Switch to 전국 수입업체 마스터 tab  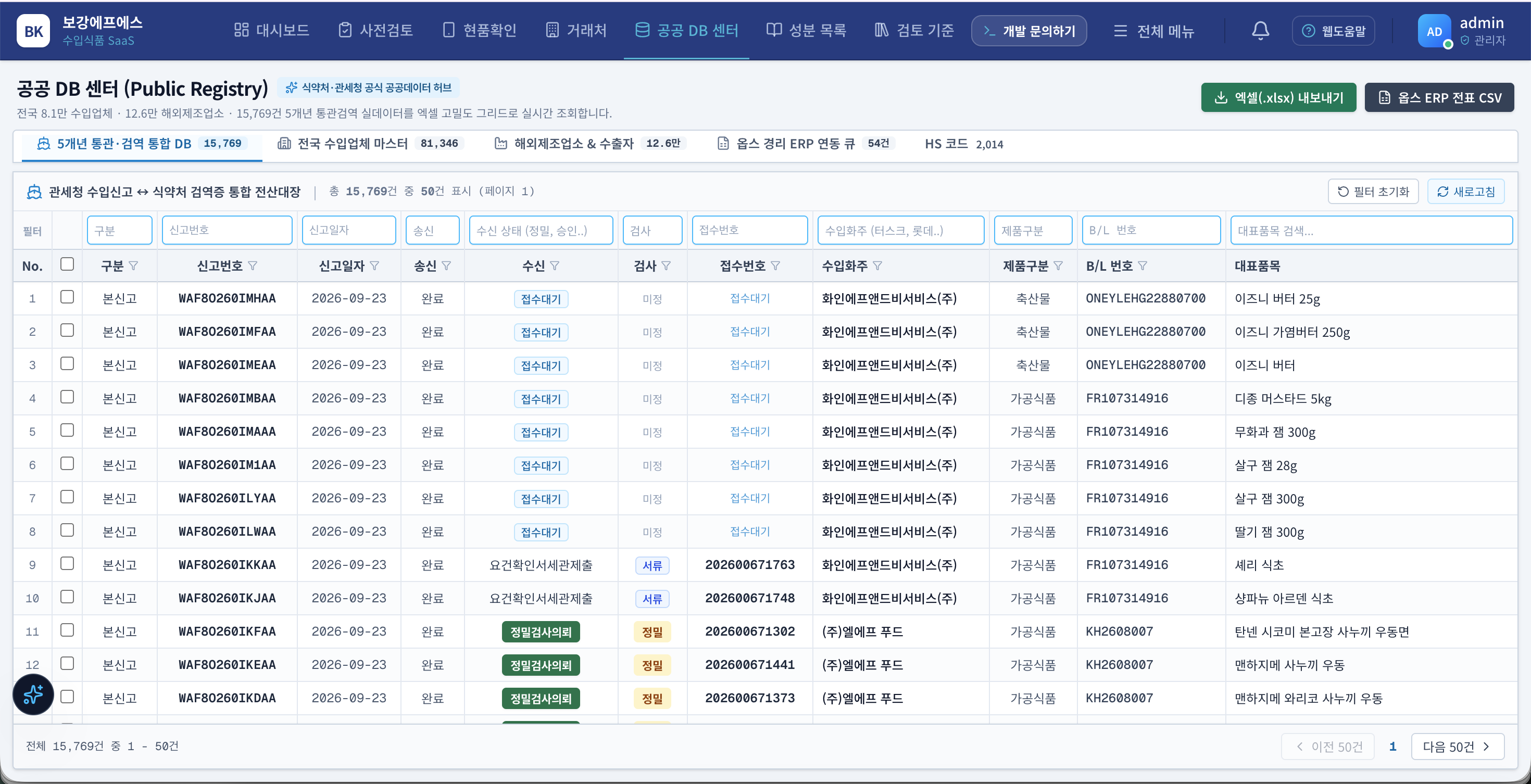pos(371,144)
